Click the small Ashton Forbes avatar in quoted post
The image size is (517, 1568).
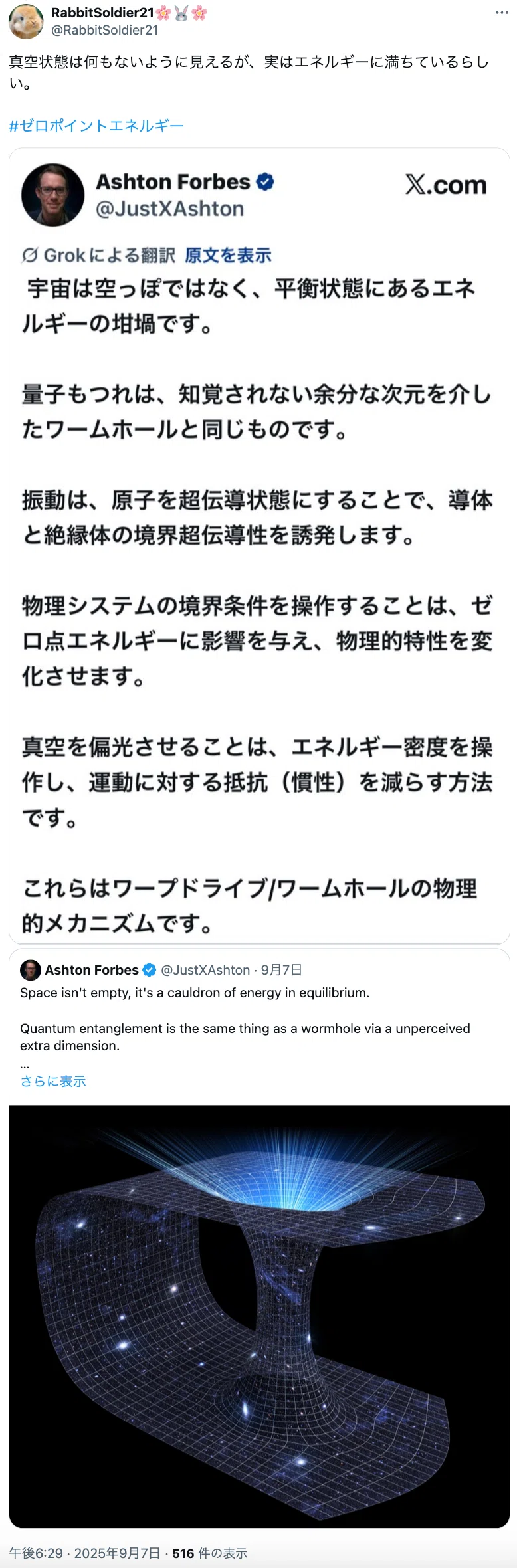click(30, 970)
